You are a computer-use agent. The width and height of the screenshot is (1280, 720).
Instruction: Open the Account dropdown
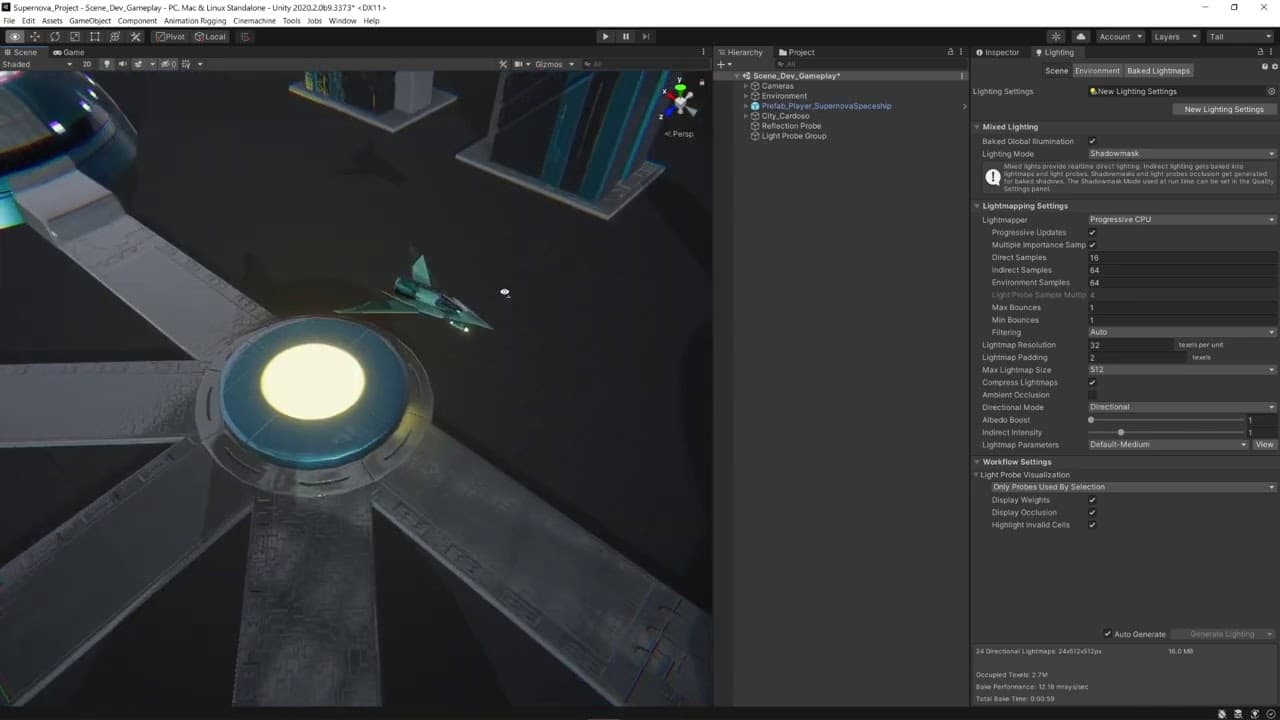click(1120, 36)
